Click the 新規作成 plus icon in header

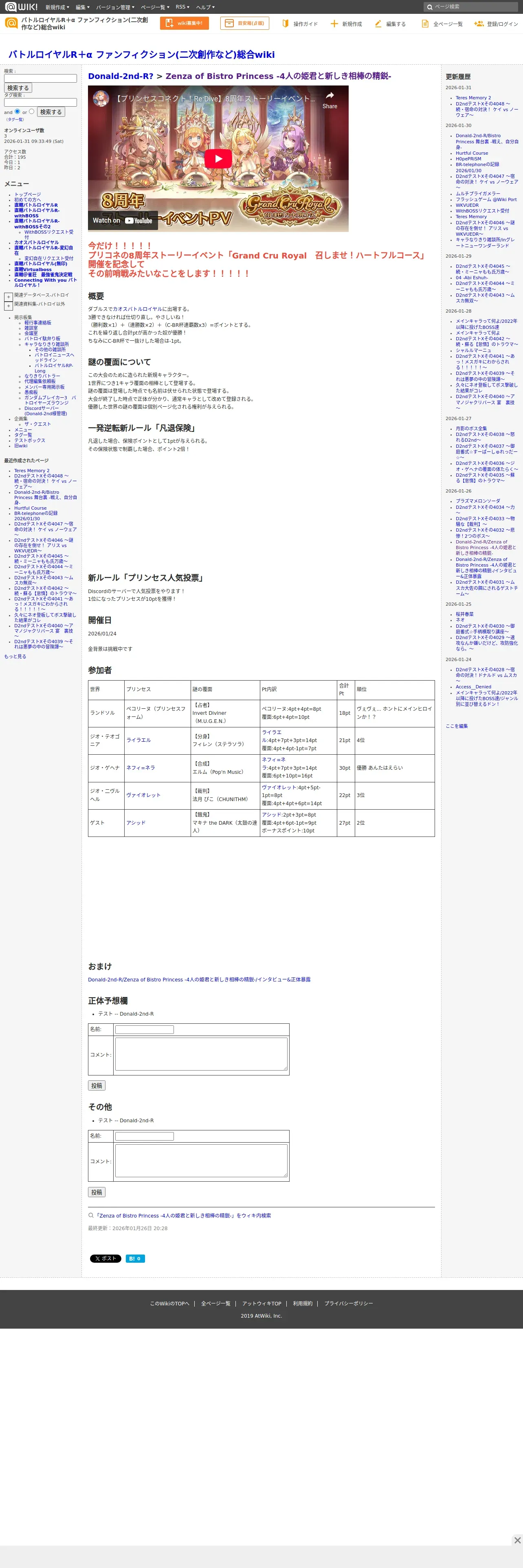coord(334,23)
